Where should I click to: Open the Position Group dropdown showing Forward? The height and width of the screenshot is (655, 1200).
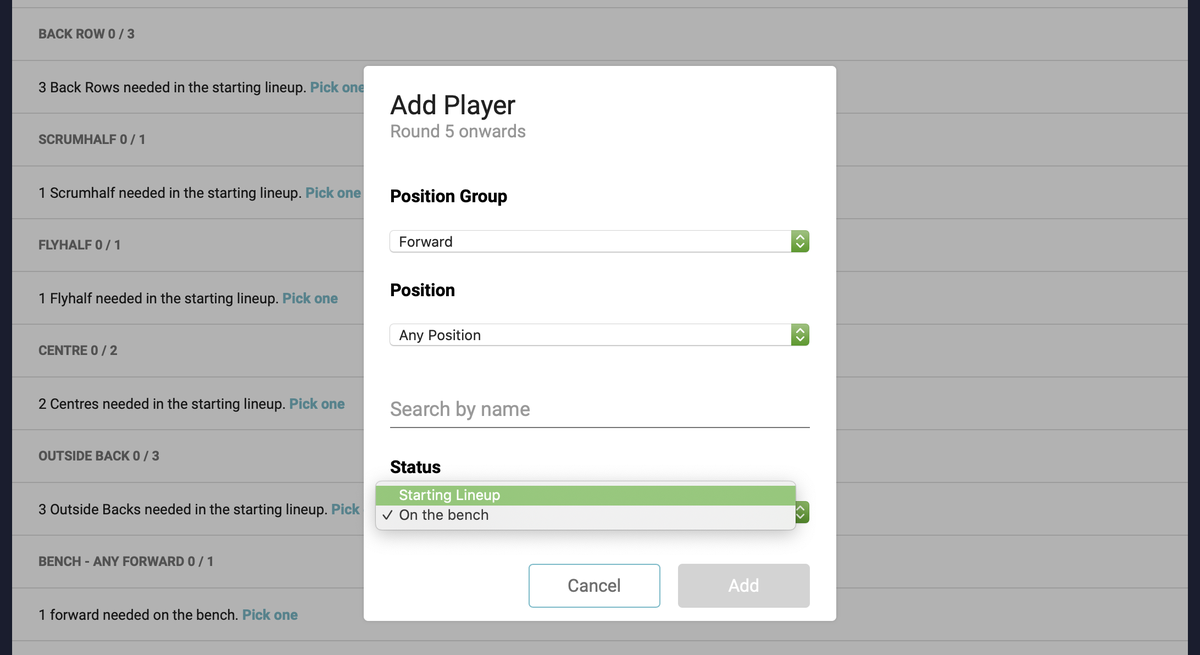point(599,241)
